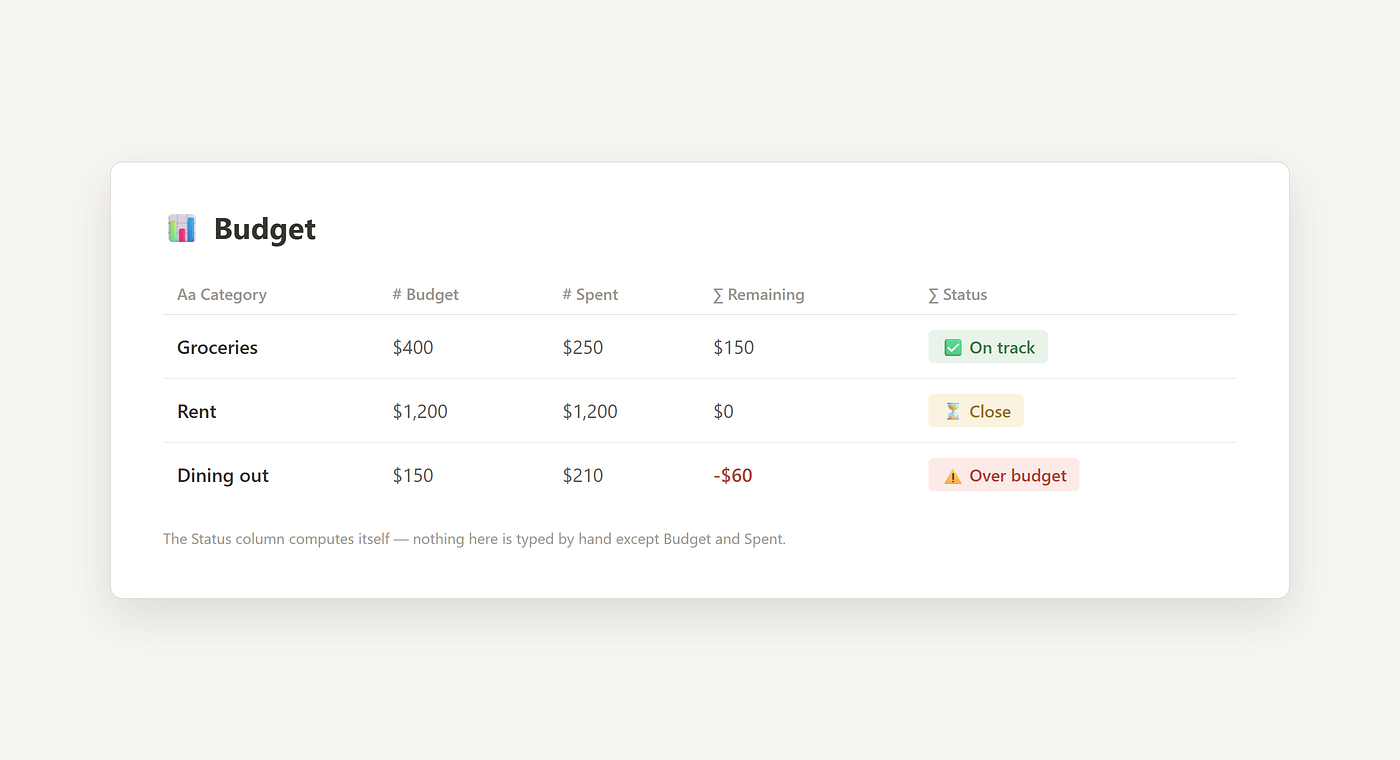Click the Budget page title
Screen dimensions: 1400x760
pyautogui.click(x=265, y=229)
